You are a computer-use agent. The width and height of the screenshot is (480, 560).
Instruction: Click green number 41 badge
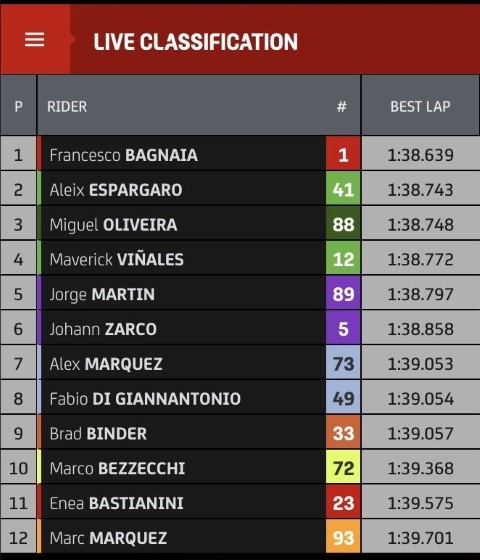click(343, 188)
